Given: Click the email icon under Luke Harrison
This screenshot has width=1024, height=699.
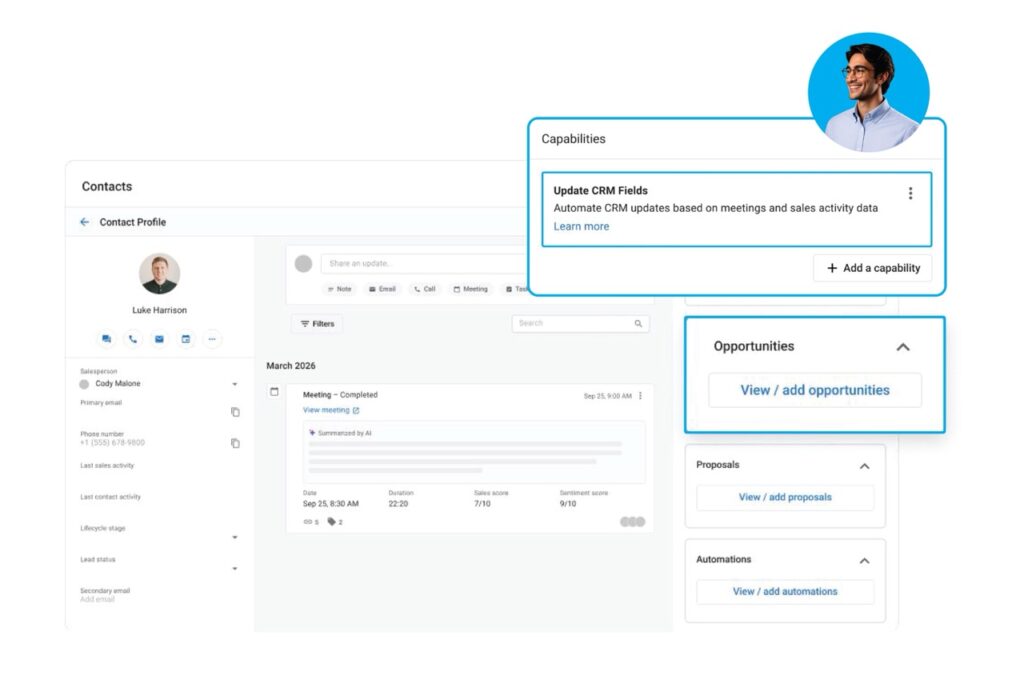Looking at the screenshot, I should (x=159, y=339).
